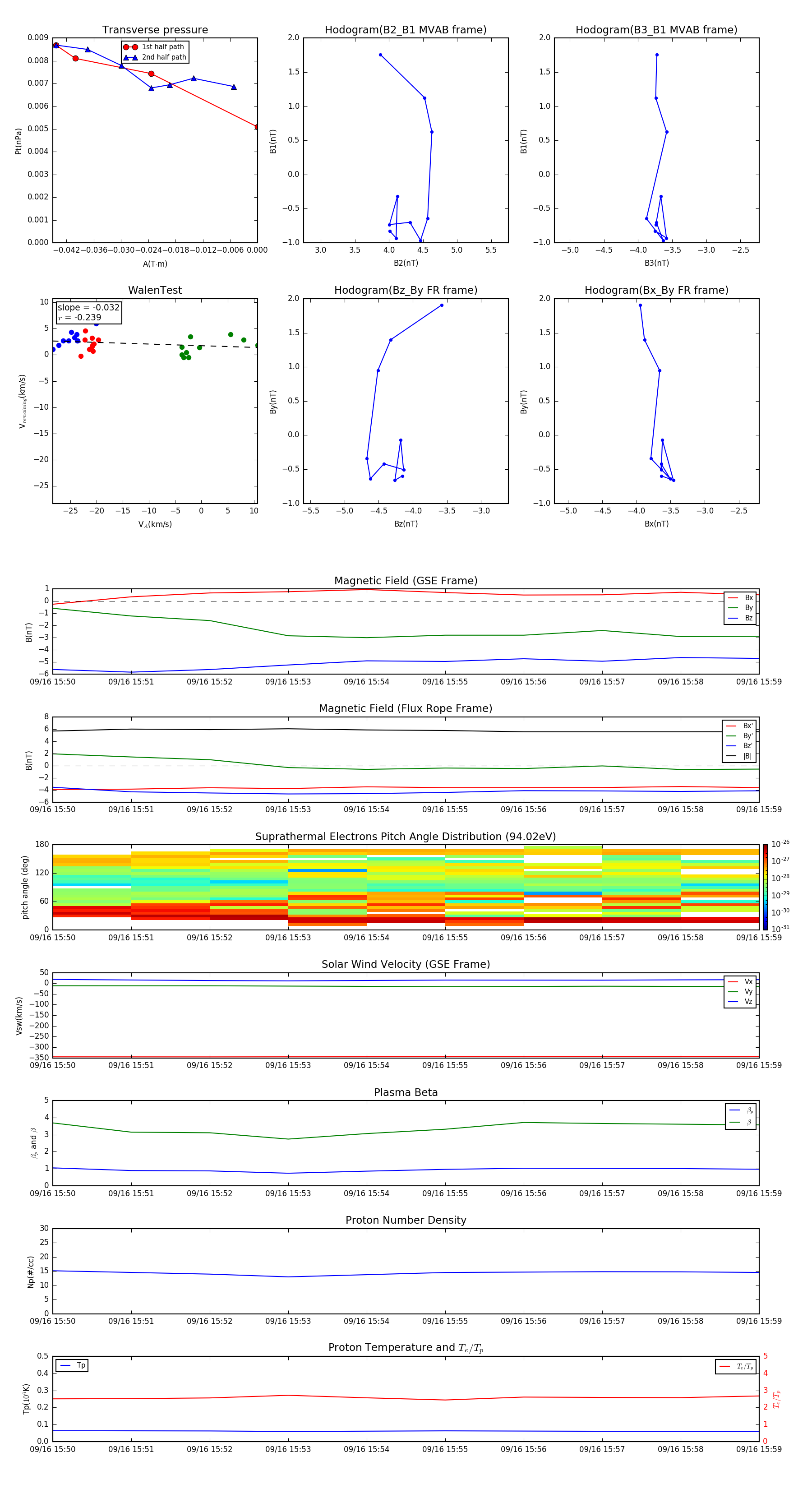Click the topmost point in the B2_B1 hodogram
Viewport: 812px width, 1489px height.
point(380,55)
